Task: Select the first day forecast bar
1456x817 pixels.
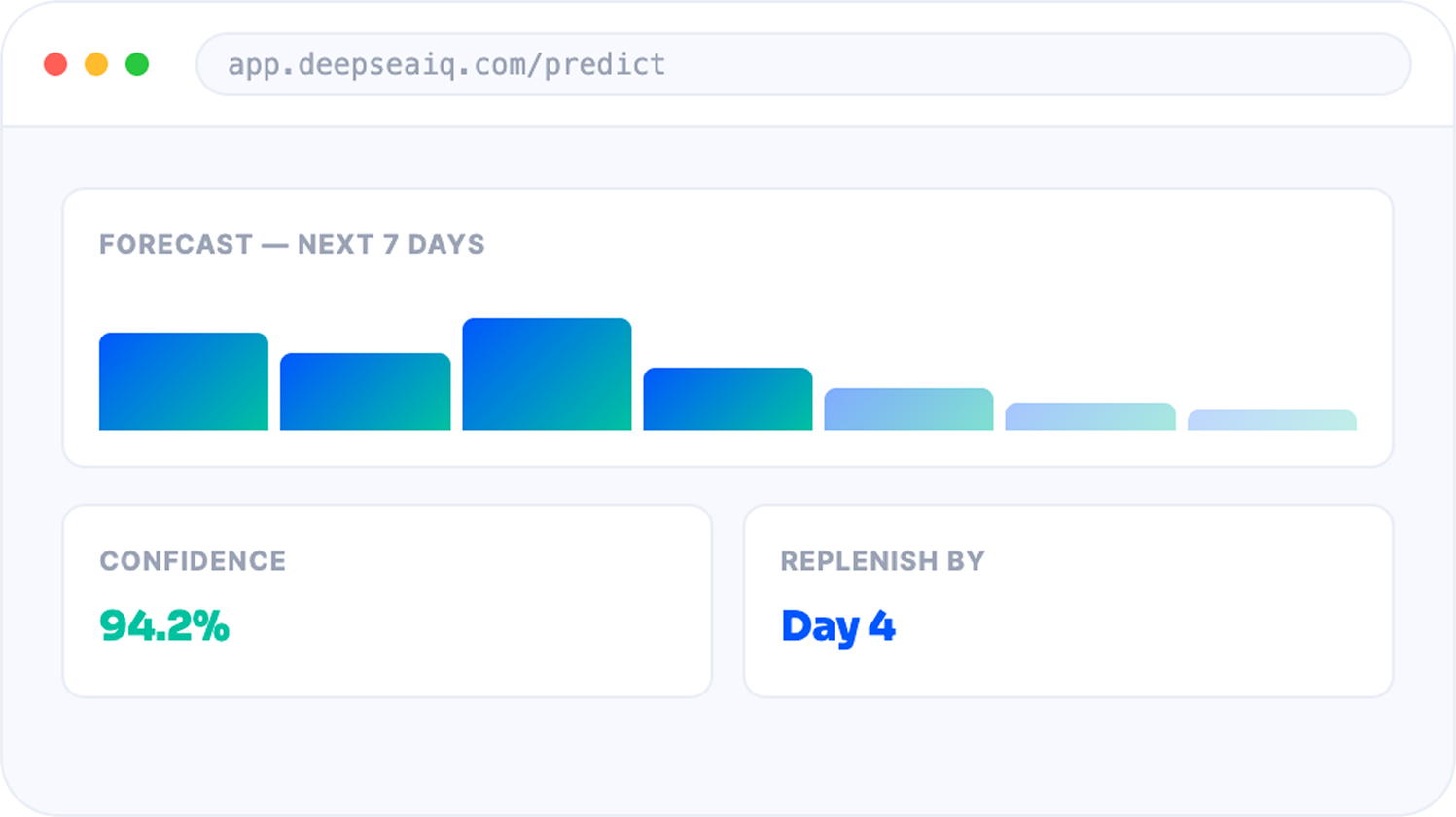Action: pos(184,381)
